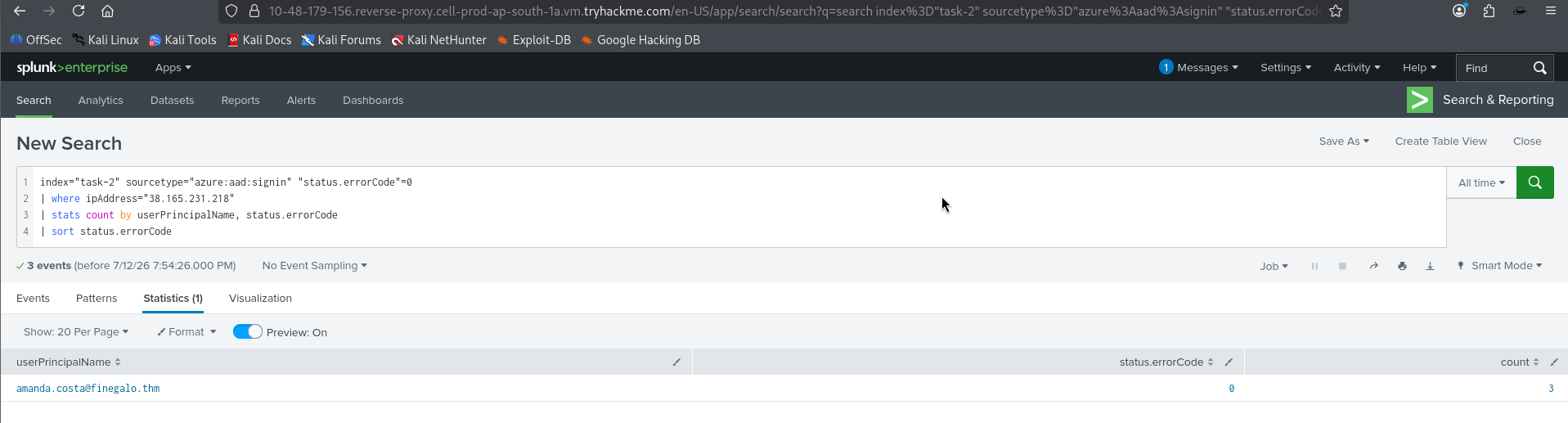The width and height of the screenshot is (1568, 423).
Task: Select the Search nav tab
Action: pos(34,100)
